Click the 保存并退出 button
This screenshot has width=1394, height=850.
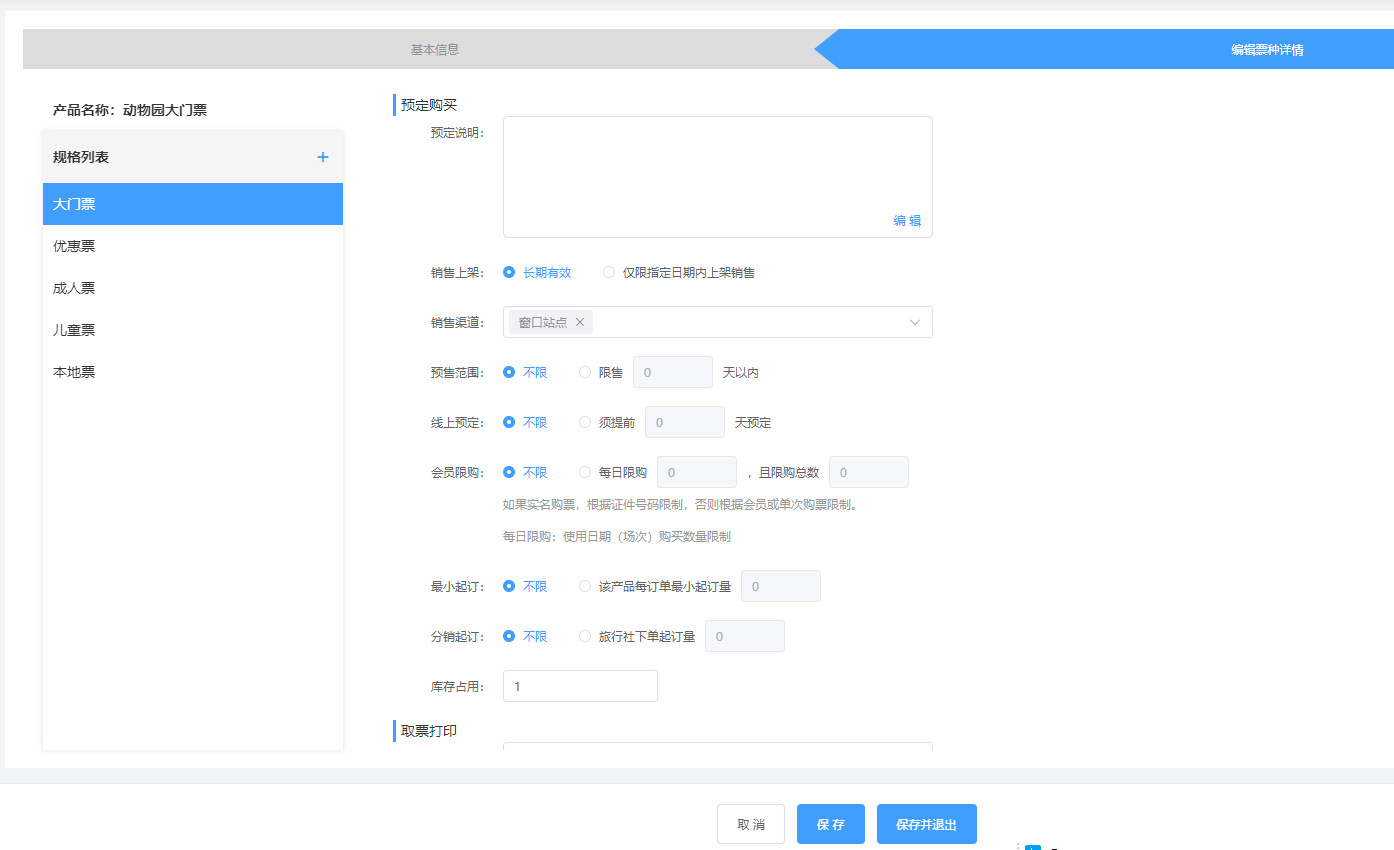(x=926, y=824)
